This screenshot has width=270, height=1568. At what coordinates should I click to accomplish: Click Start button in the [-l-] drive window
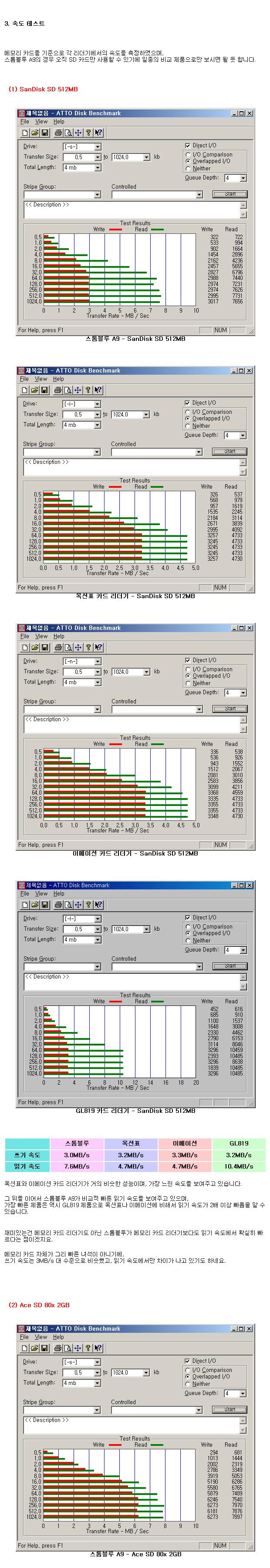pyautogui.click(x=230, y=967)
